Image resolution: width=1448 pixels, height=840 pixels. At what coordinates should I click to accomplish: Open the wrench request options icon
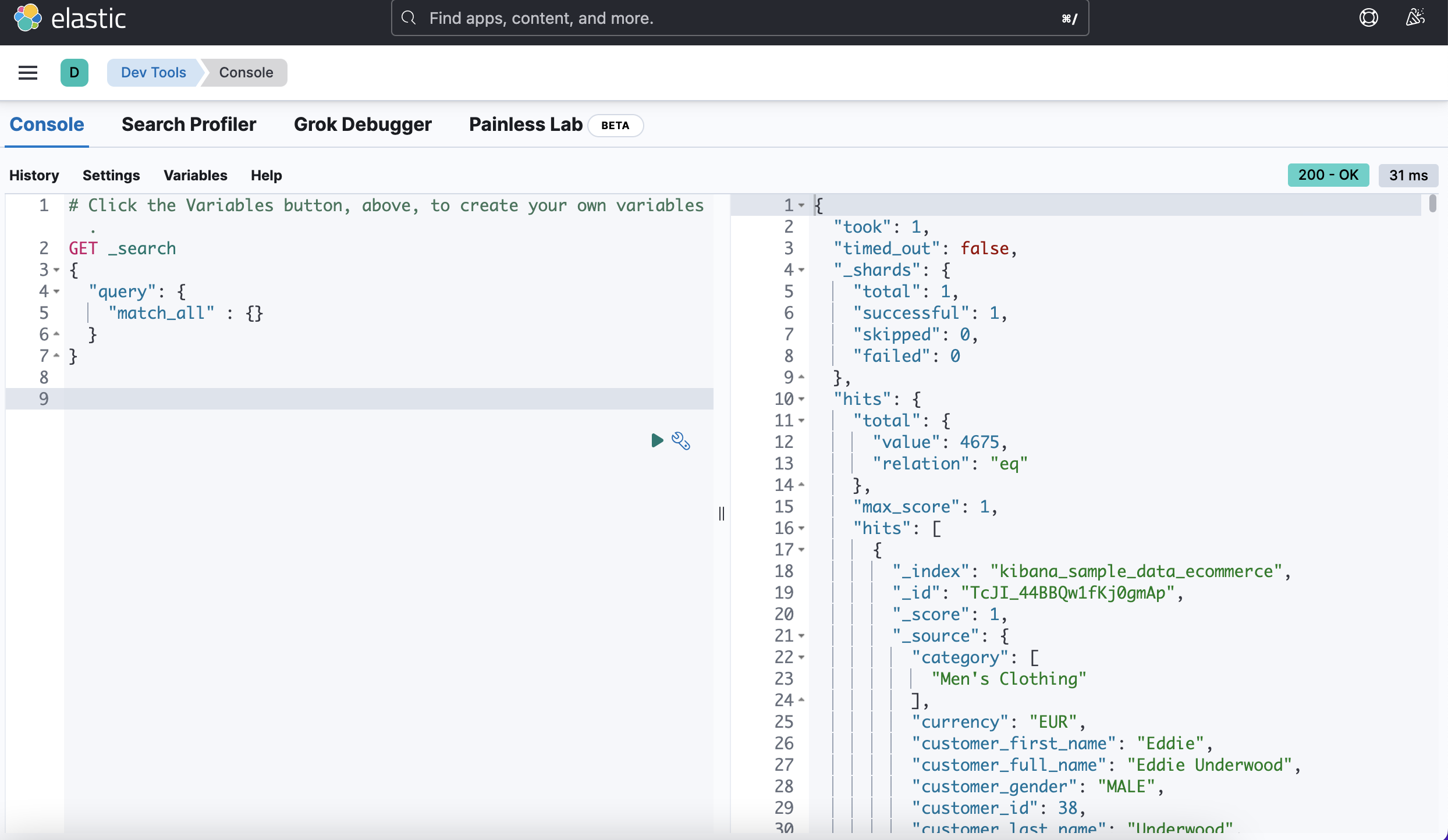tap(681, 441)
